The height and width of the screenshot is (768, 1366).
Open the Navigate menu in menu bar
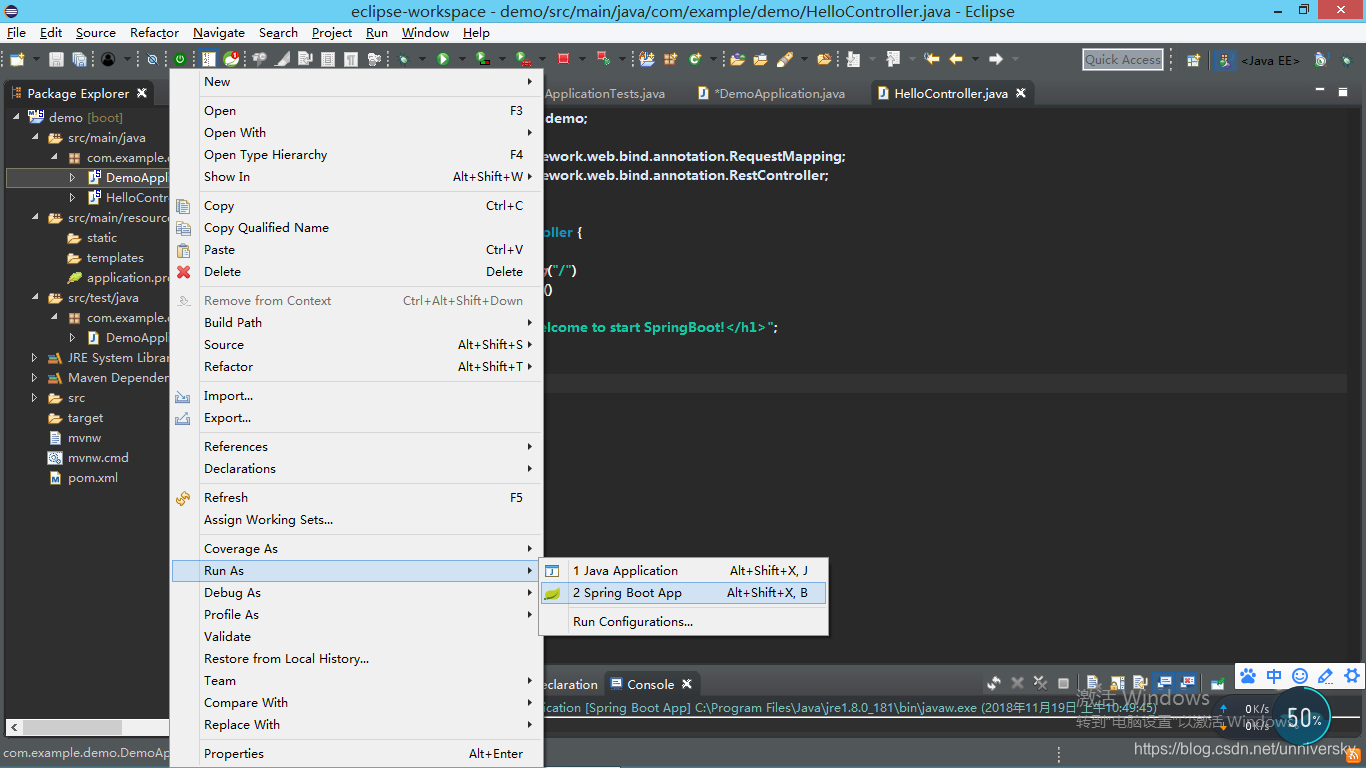(x=218, y=32)
